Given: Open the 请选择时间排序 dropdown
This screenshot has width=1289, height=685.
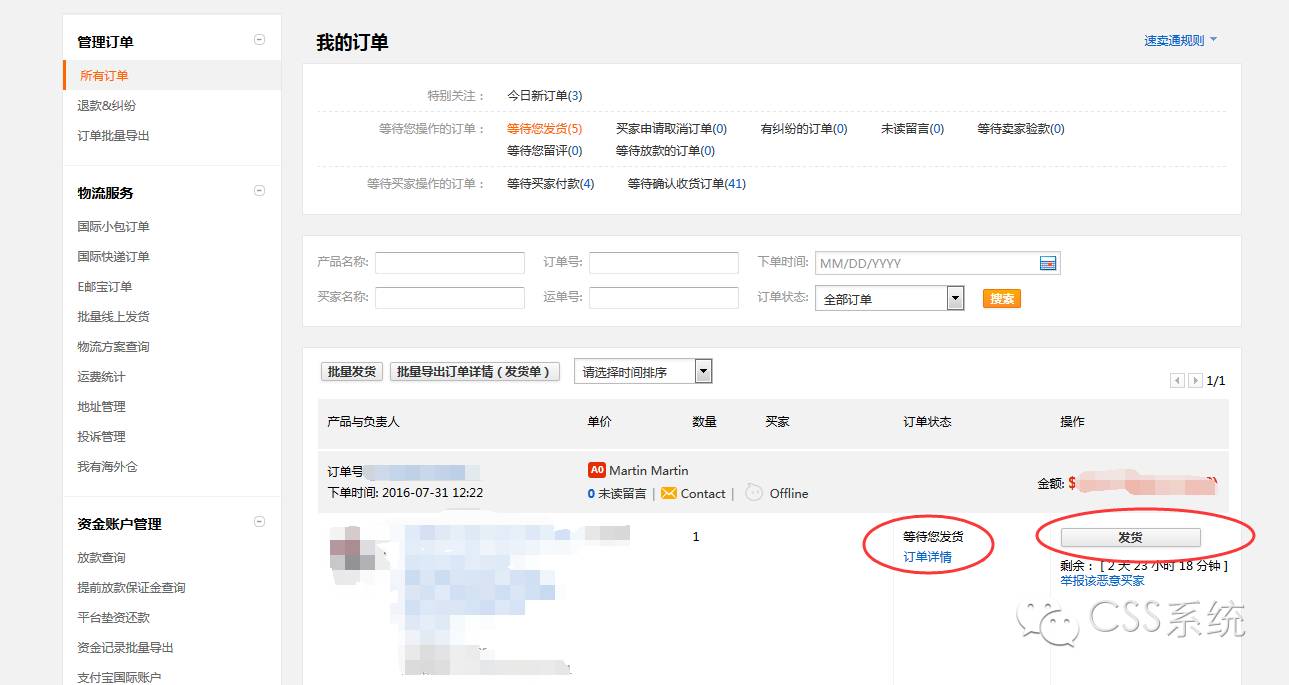Looking at the screenshot, I should [643, 371].
